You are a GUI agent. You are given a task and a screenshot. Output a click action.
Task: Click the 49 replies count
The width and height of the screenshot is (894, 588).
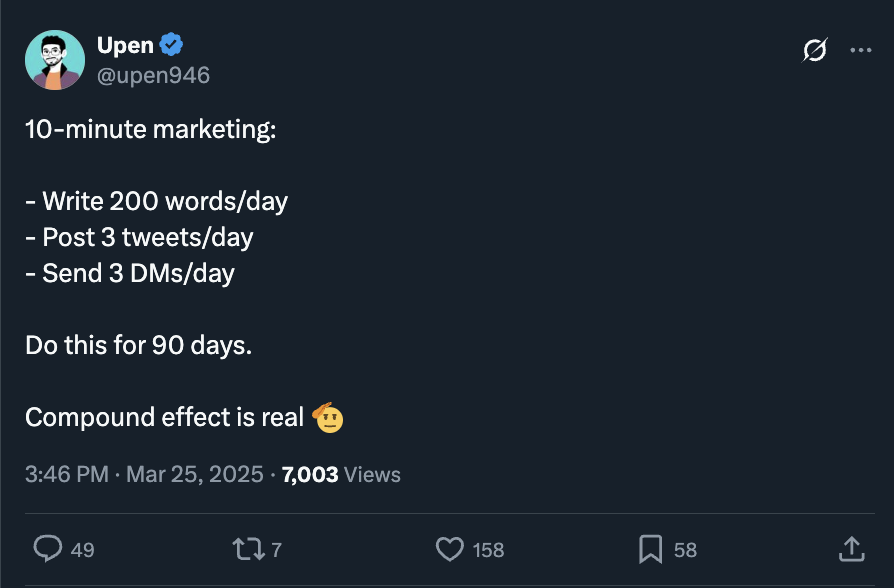[83, 550]
